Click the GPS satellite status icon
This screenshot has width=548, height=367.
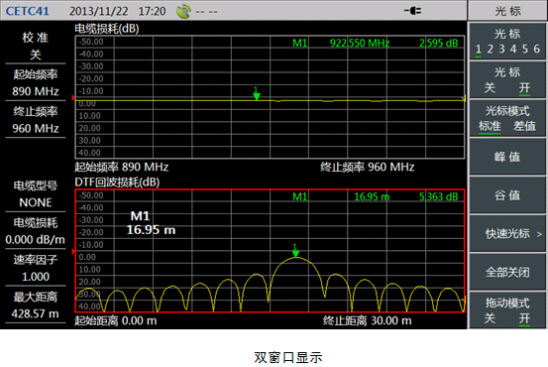point(183,11)
